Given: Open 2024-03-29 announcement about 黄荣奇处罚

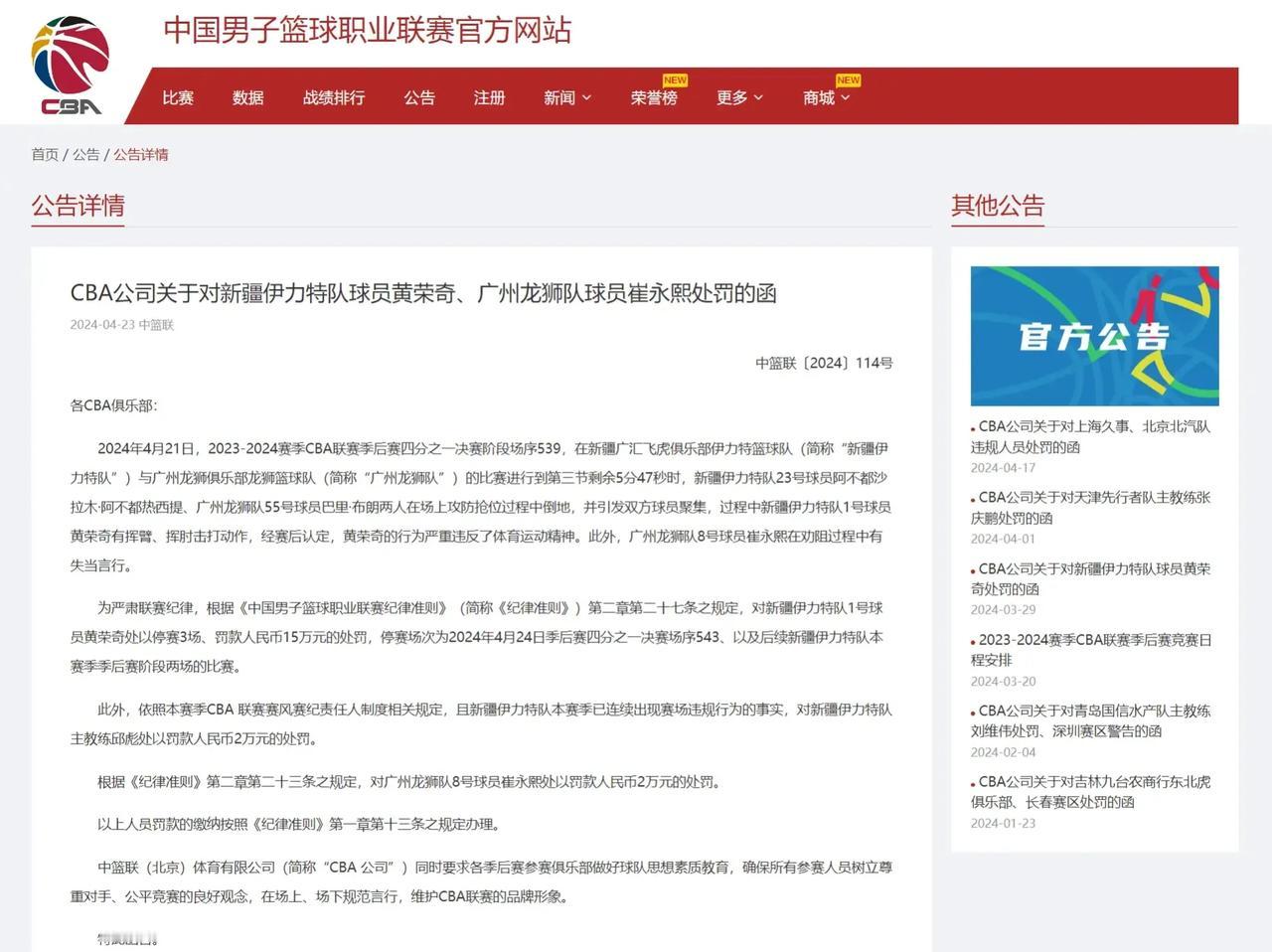Looking at the screenshot, I should pos(1091,578).
